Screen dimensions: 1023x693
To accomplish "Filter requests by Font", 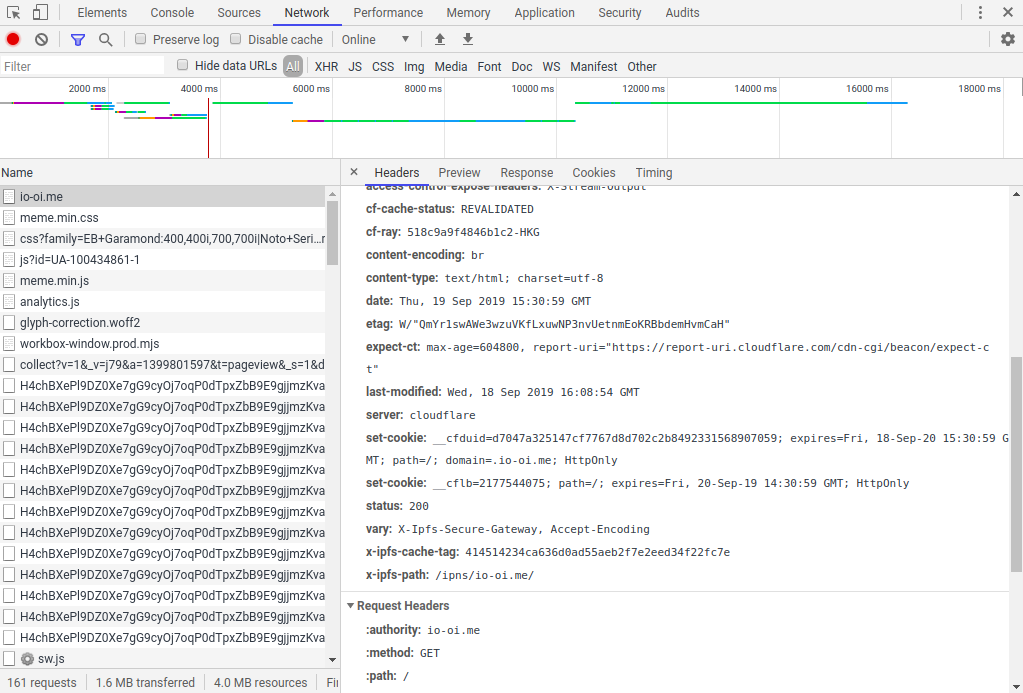I will [x=489, y=67].
